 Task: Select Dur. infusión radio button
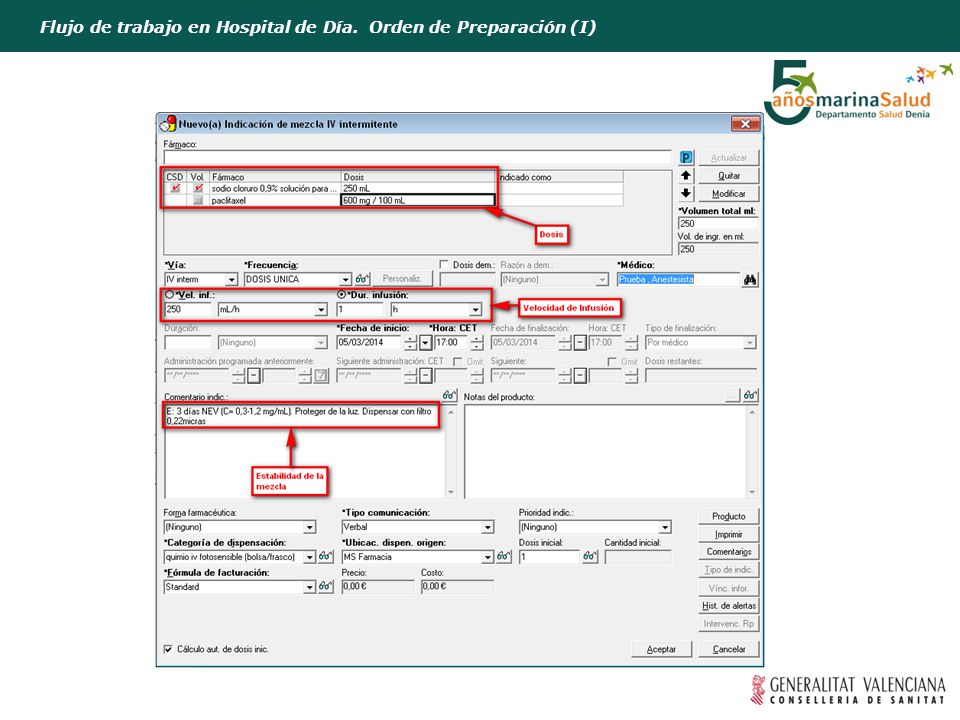pos(342,294)
